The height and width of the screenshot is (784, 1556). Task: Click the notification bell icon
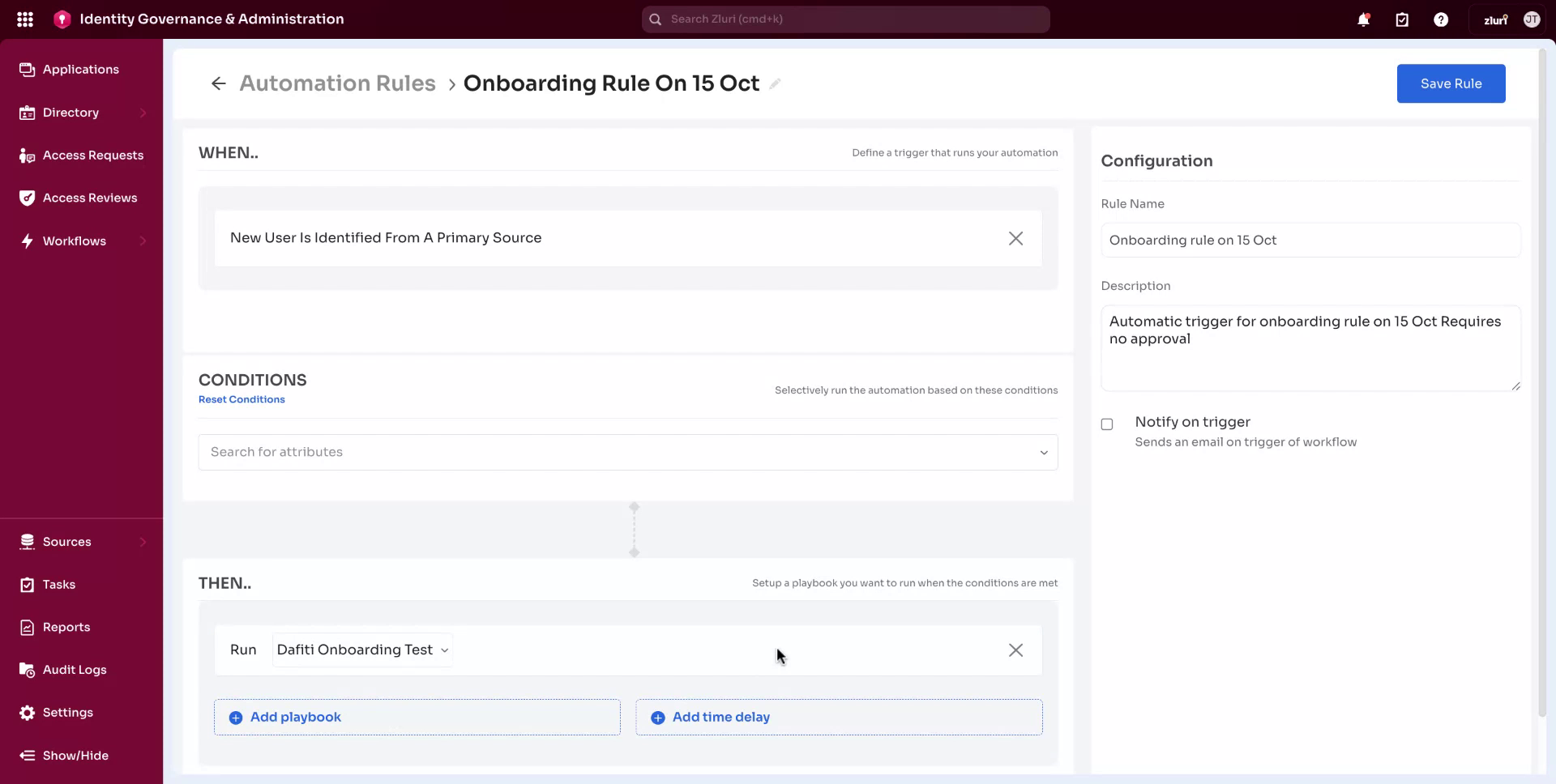click(1364, 19)
